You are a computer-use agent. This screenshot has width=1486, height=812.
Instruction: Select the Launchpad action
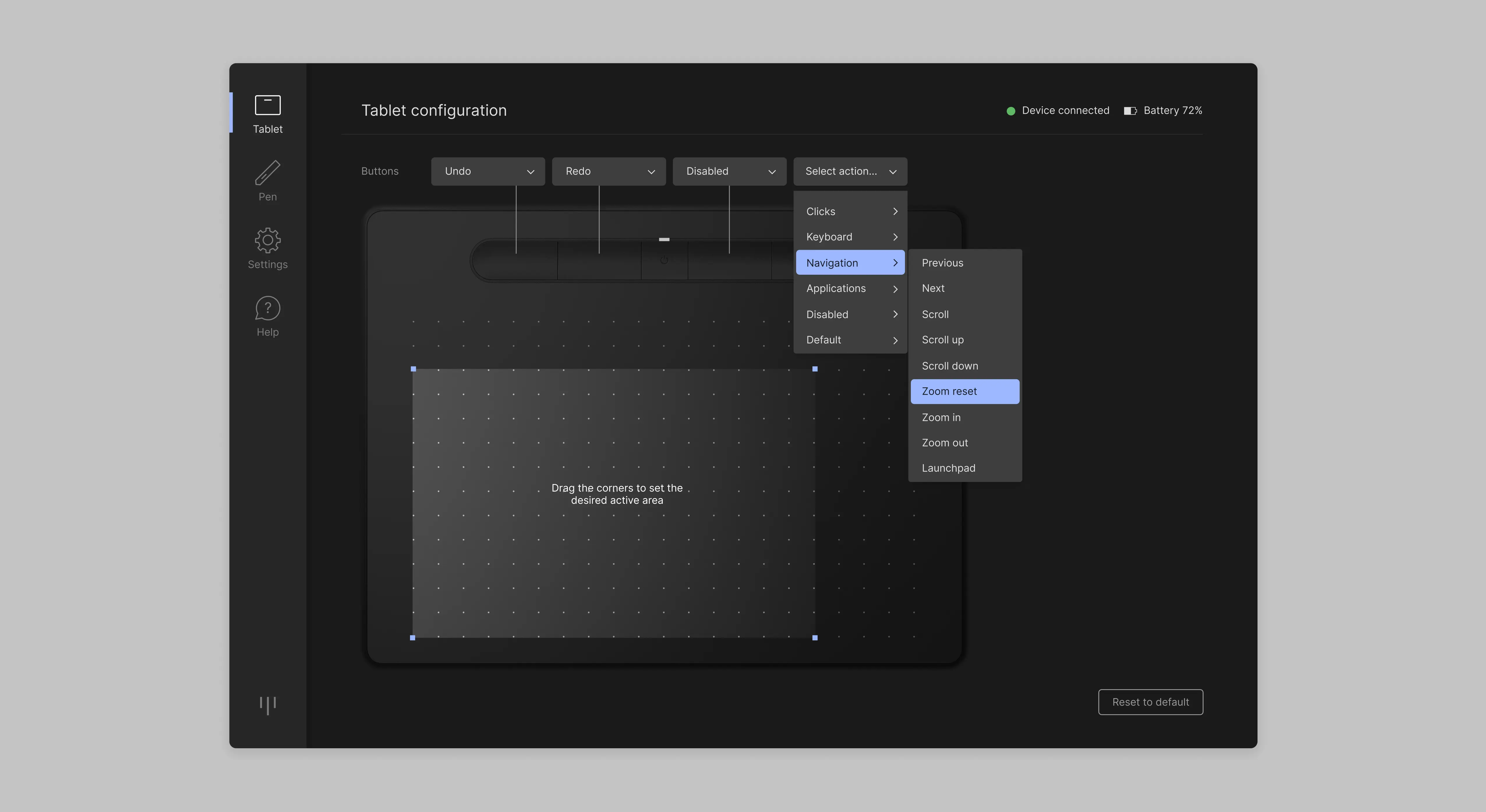click(964, 468)
